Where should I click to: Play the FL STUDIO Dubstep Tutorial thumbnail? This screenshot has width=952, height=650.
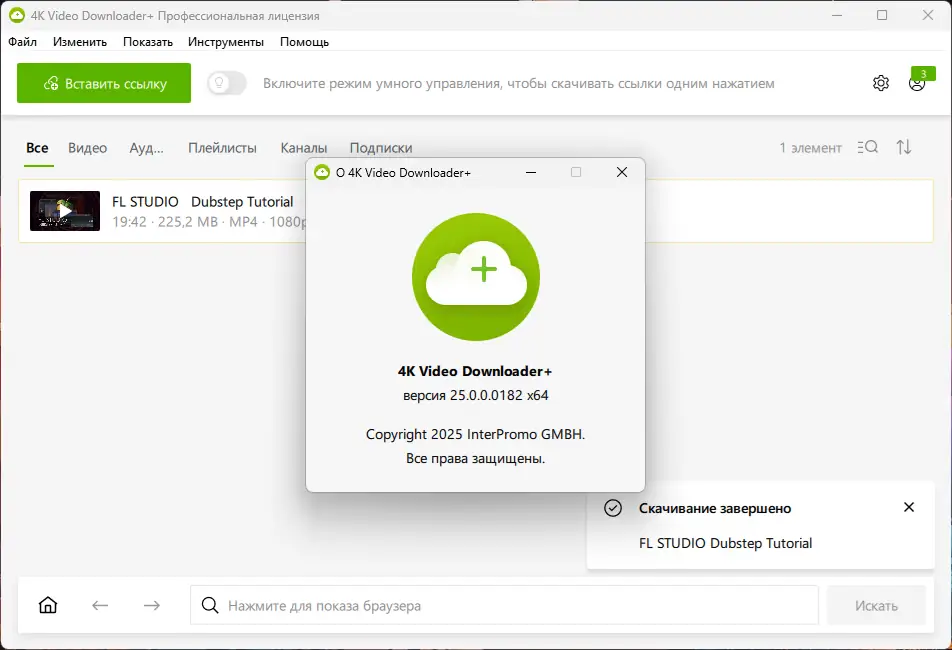click(64, 211)
